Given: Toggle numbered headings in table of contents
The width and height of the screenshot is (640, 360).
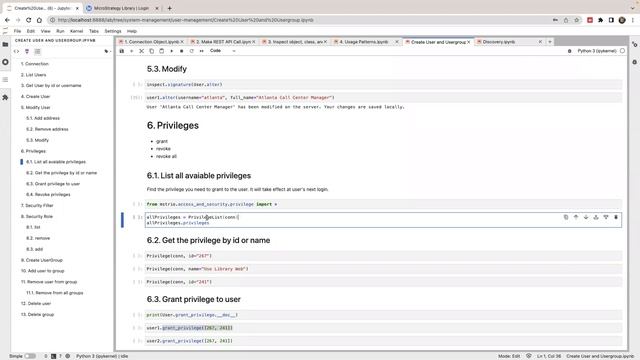Looking at the screenshot, I should tap(27, 51).
